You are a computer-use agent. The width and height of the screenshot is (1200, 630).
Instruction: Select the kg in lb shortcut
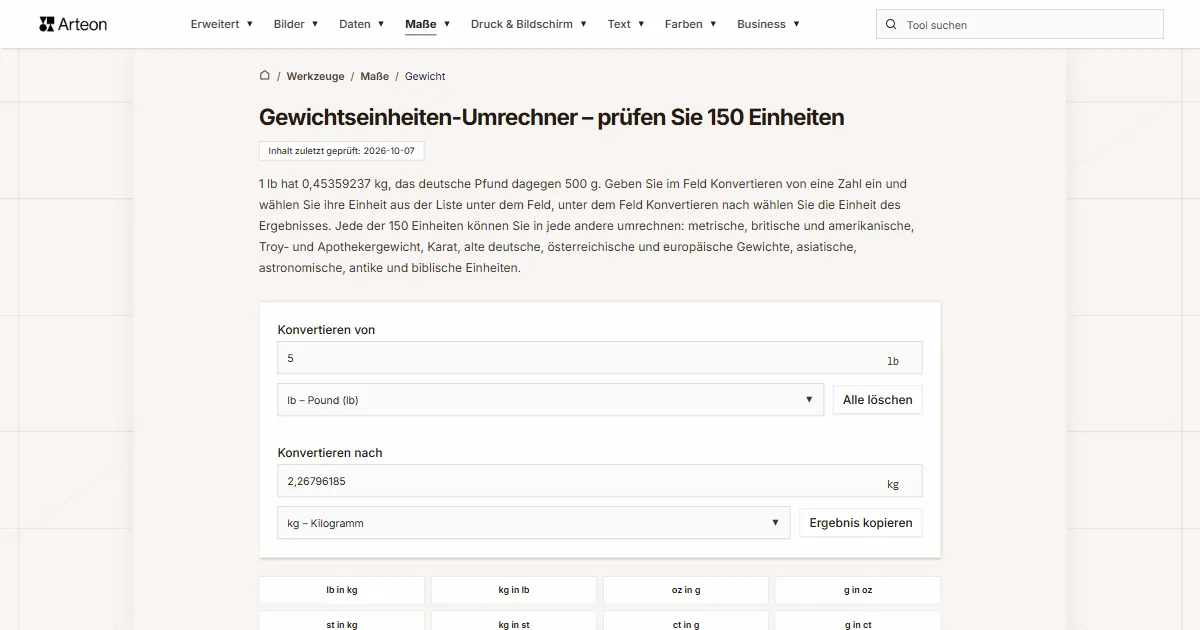tap(514, 590)
